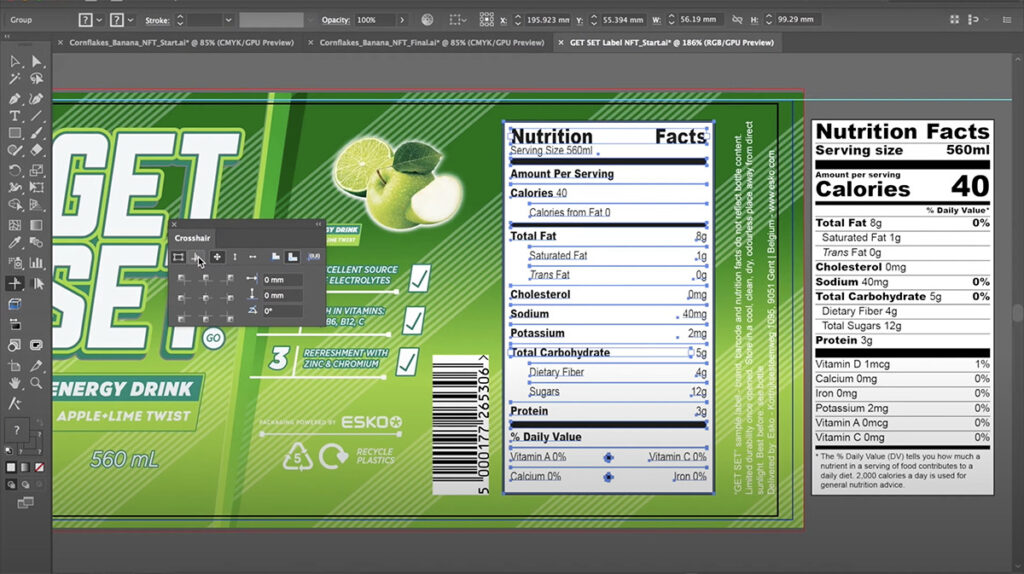
Task: Select the Scale tool
Action: (37, 170)
